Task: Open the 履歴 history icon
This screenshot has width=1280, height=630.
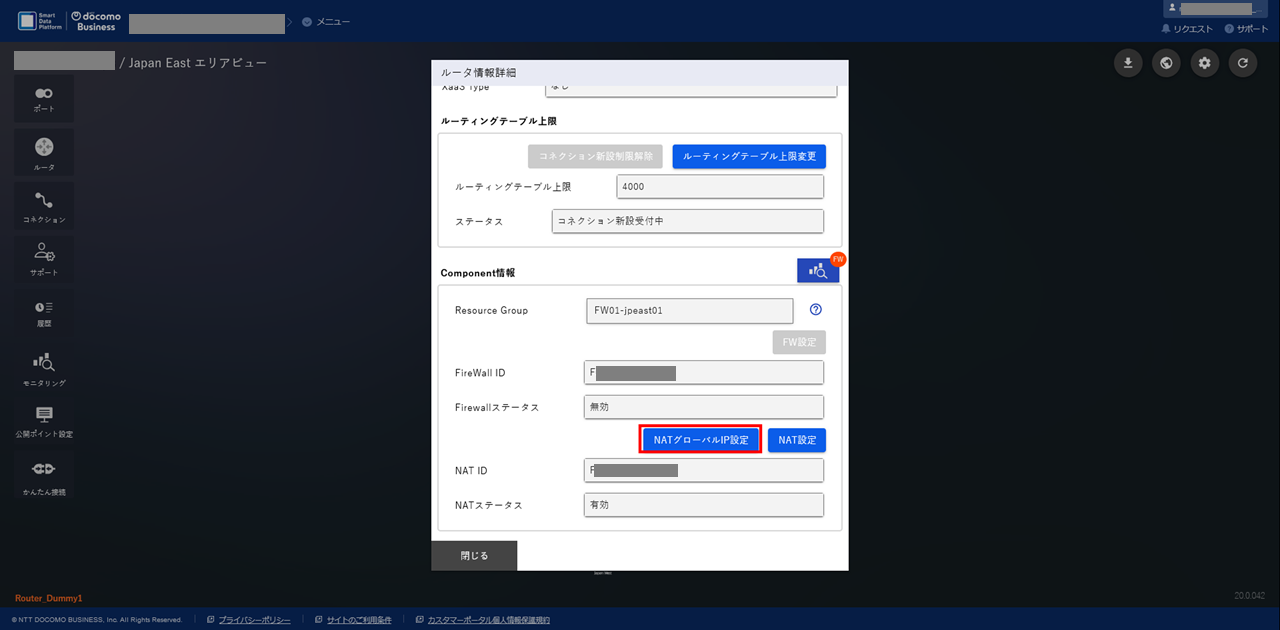Action: (x=44, y=312)
